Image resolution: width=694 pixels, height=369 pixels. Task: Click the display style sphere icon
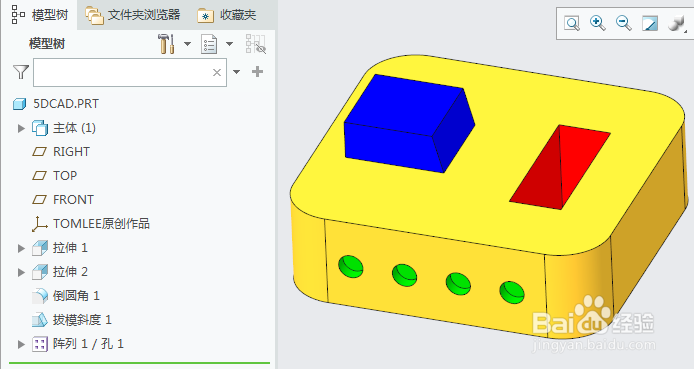[676, 23]
